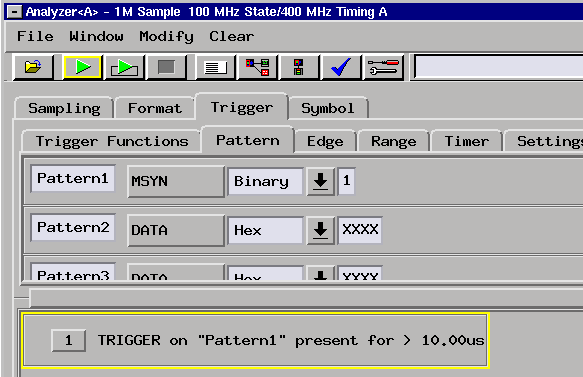Click the DATA label button in Pattern2 row
Screen dimensions: 583x377
tap(176, 230)
